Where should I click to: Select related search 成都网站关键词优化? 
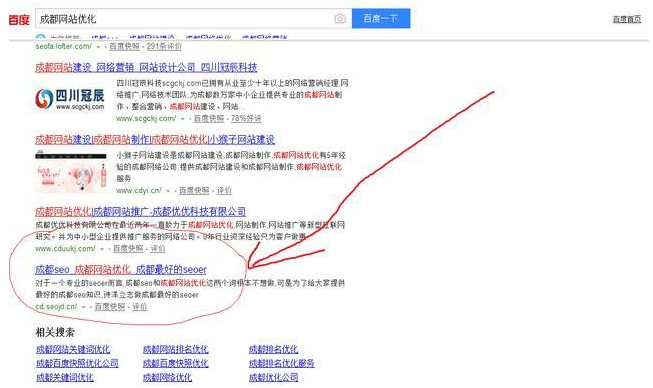click(73, 349)
